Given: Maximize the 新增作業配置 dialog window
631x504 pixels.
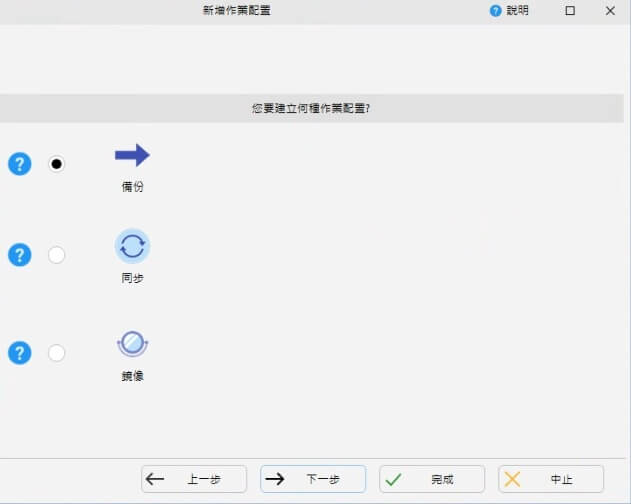Looking at the screenshot, I should (570, 11).
